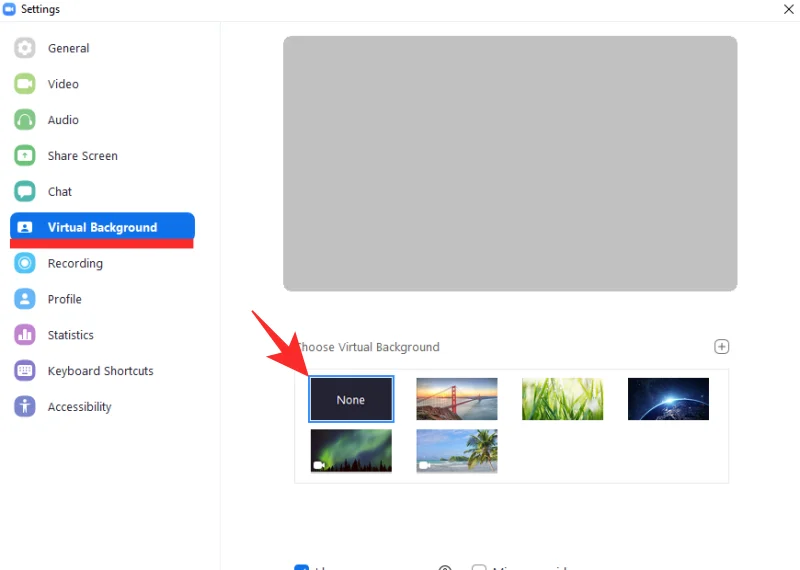Open the Keyboard Shortcuts settings

click(100, 371)
